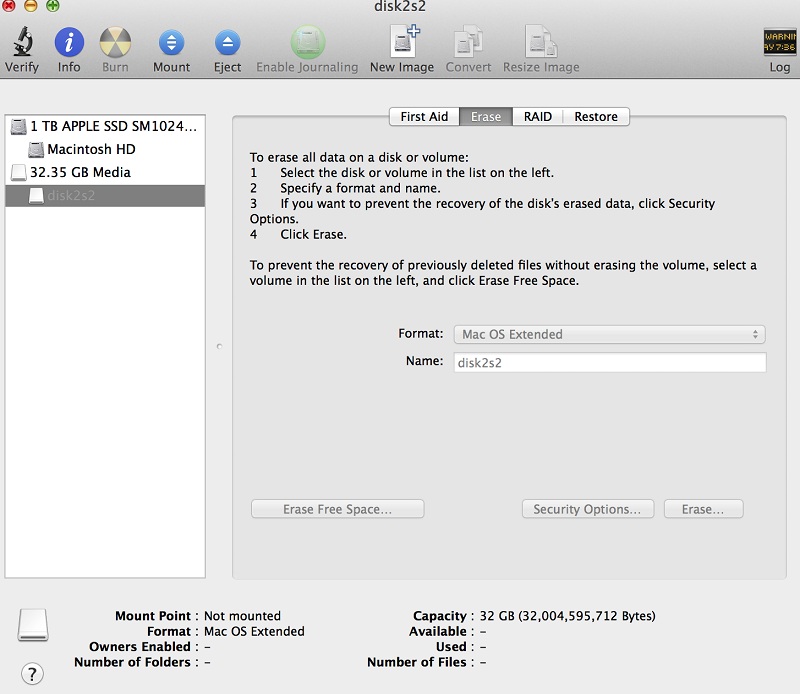Open the Convert tool
This screenshot has height=694, width=800.
click(x=467, y=45)
